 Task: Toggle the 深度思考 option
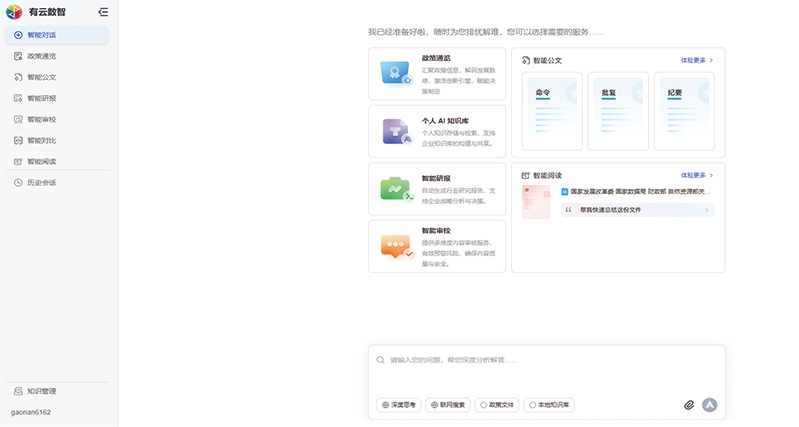[399, 405]
